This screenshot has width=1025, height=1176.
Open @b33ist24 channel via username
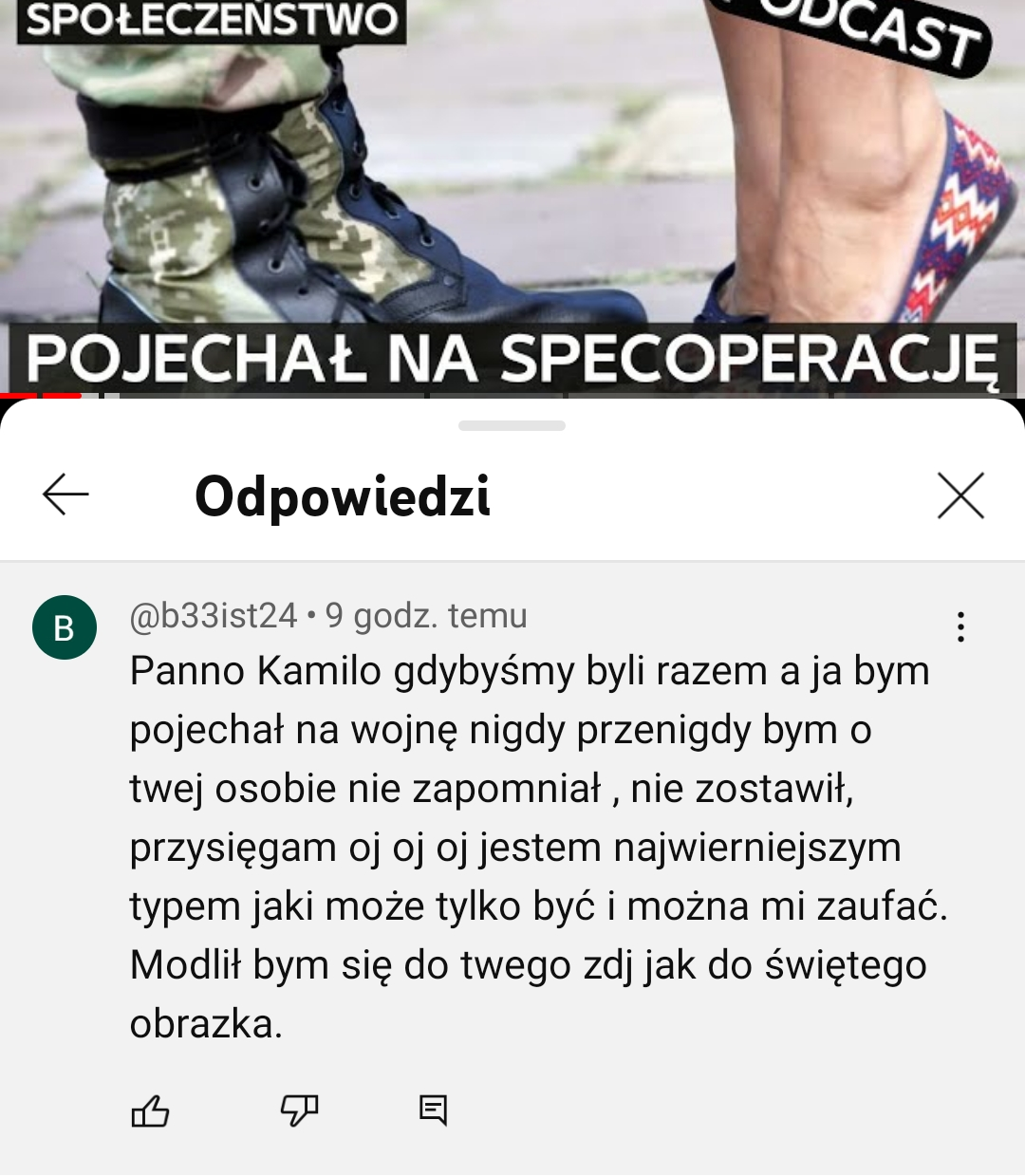point(214,616)
